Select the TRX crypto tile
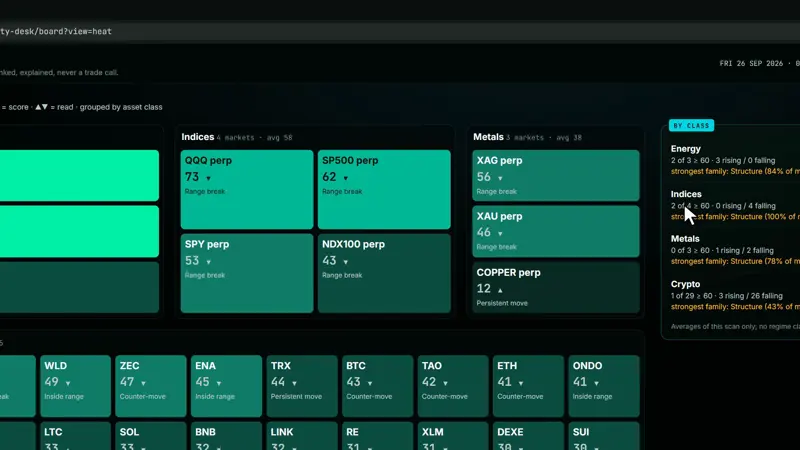 [x=302, y=386]
